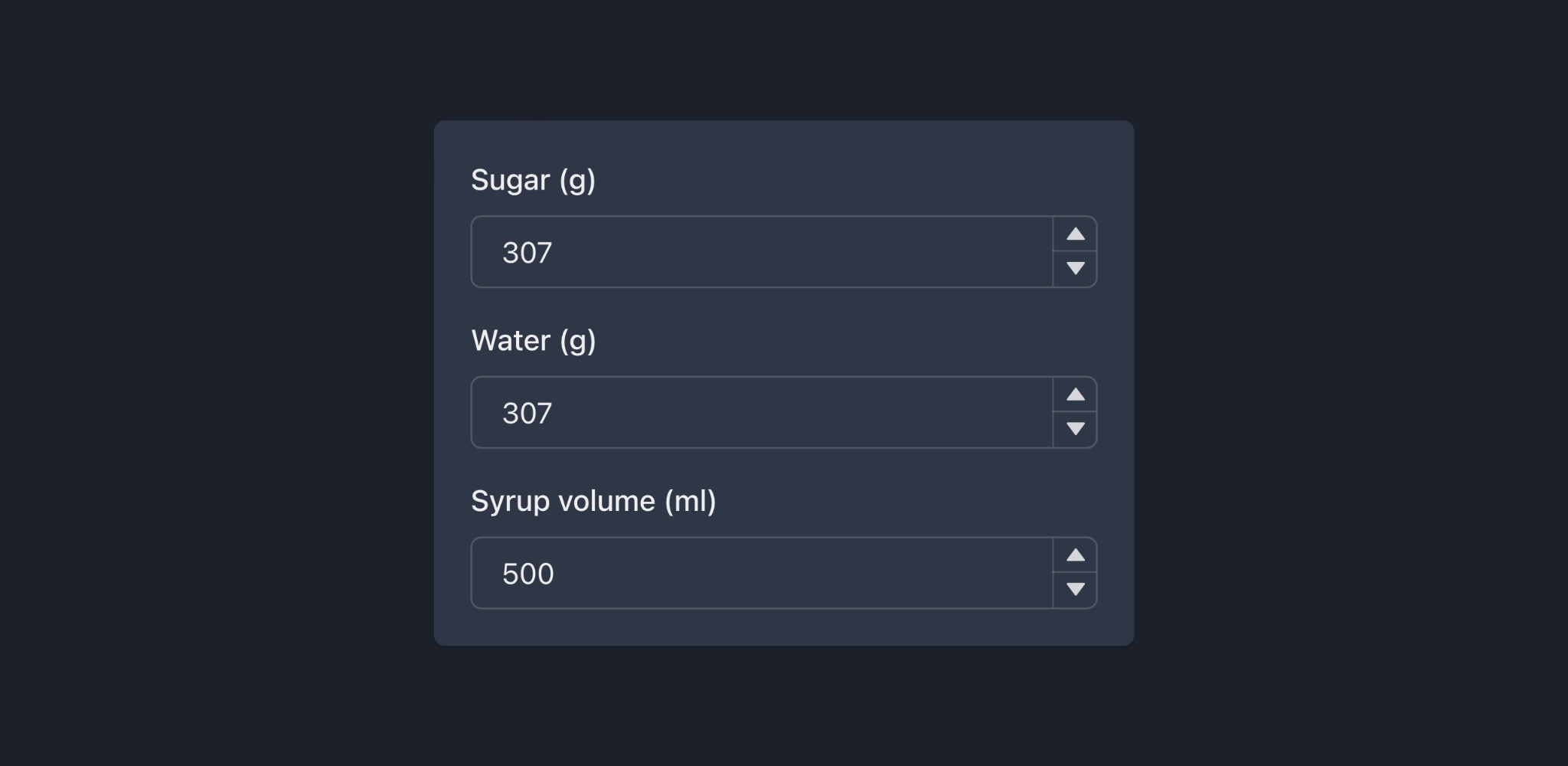This screenshot has height=766, width=1568.
Task: Place cursor before 500 in Syrup field
Action: coord(498,573)
